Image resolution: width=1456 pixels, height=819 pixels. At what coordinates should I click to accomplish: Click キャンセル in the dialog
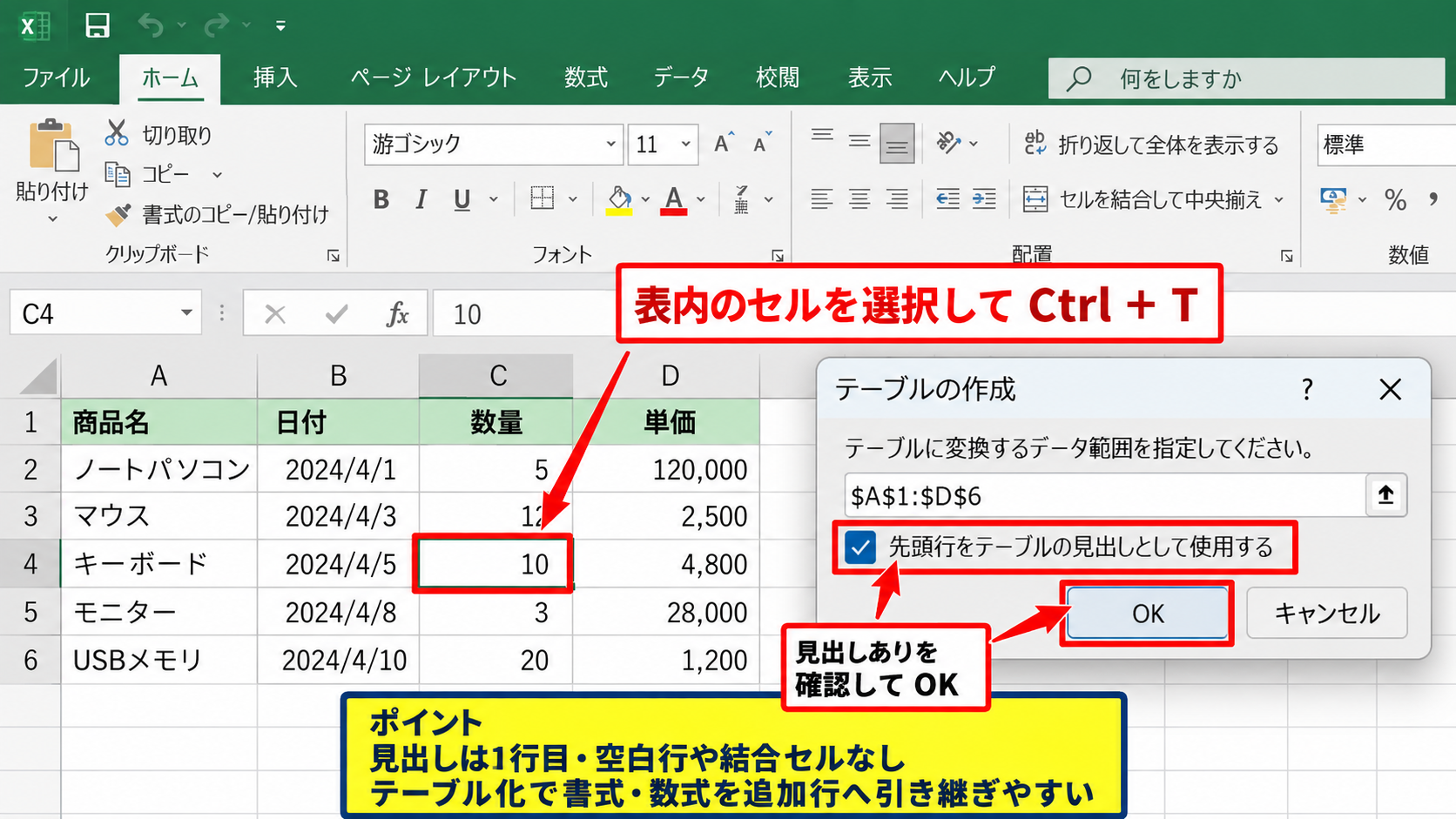(1327, 614)
